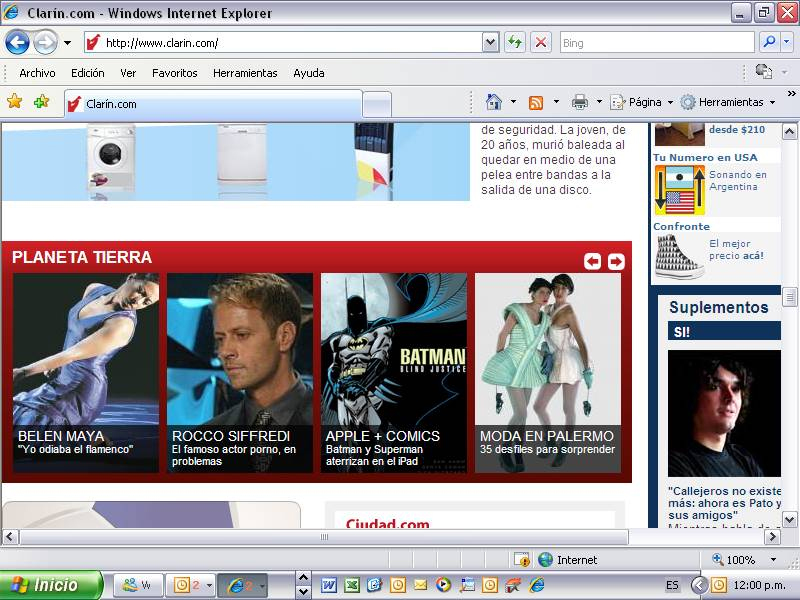Click the Batman Blind Justice cover image

coord(394,349)
